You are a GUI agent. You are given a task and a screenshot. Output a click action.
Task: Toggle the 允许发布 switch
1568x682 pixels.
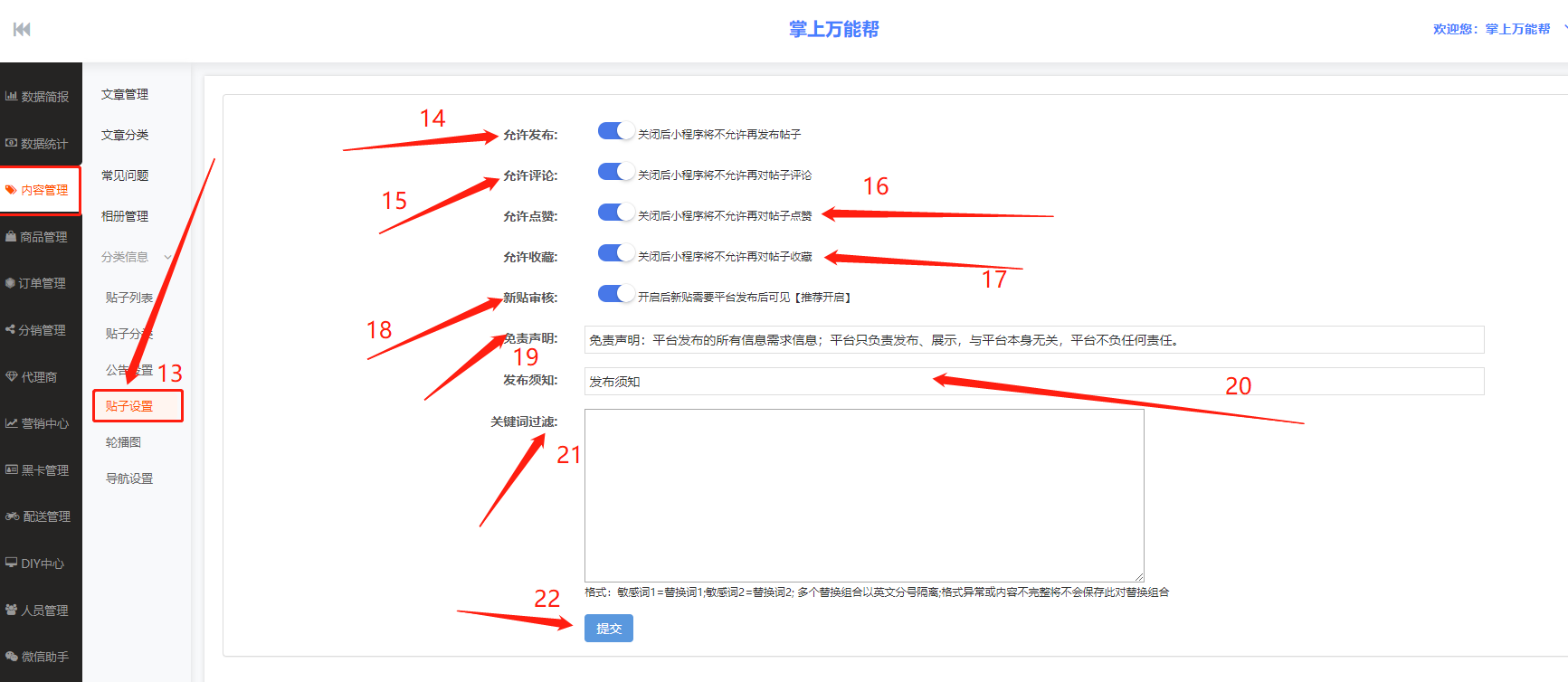(x=616, y=131)
